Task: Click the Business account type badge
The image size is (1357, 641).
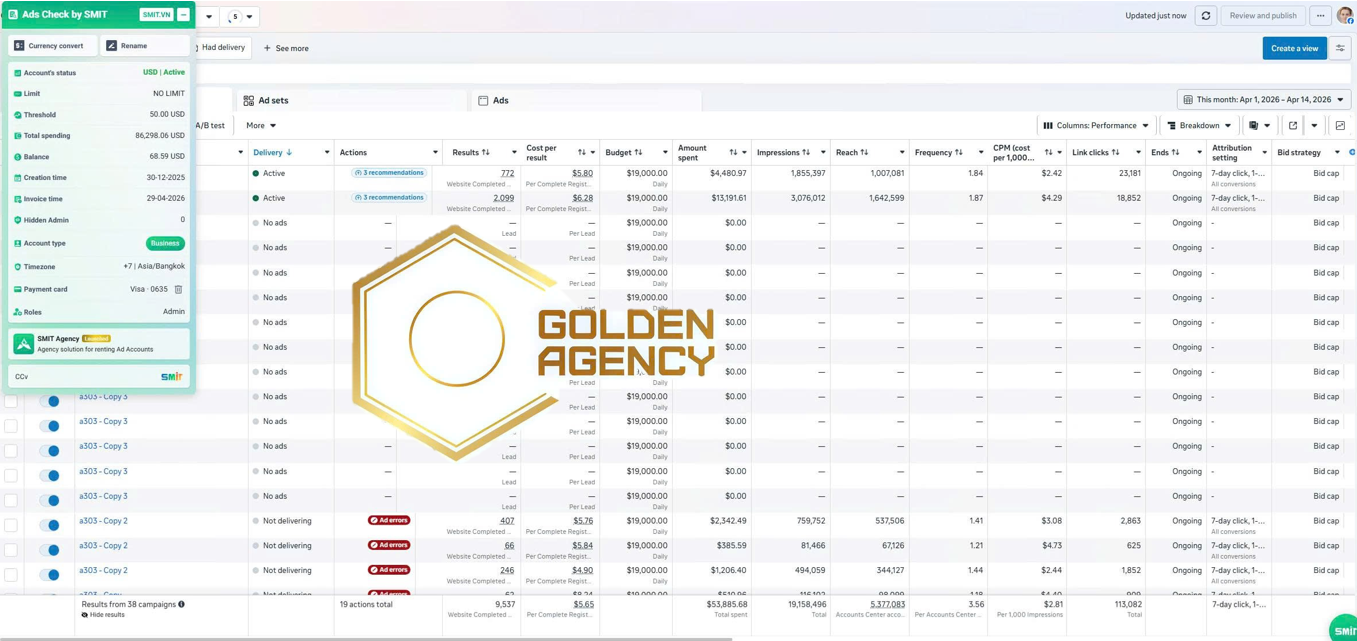Action: pyautogui.click(x=165, y=243)
